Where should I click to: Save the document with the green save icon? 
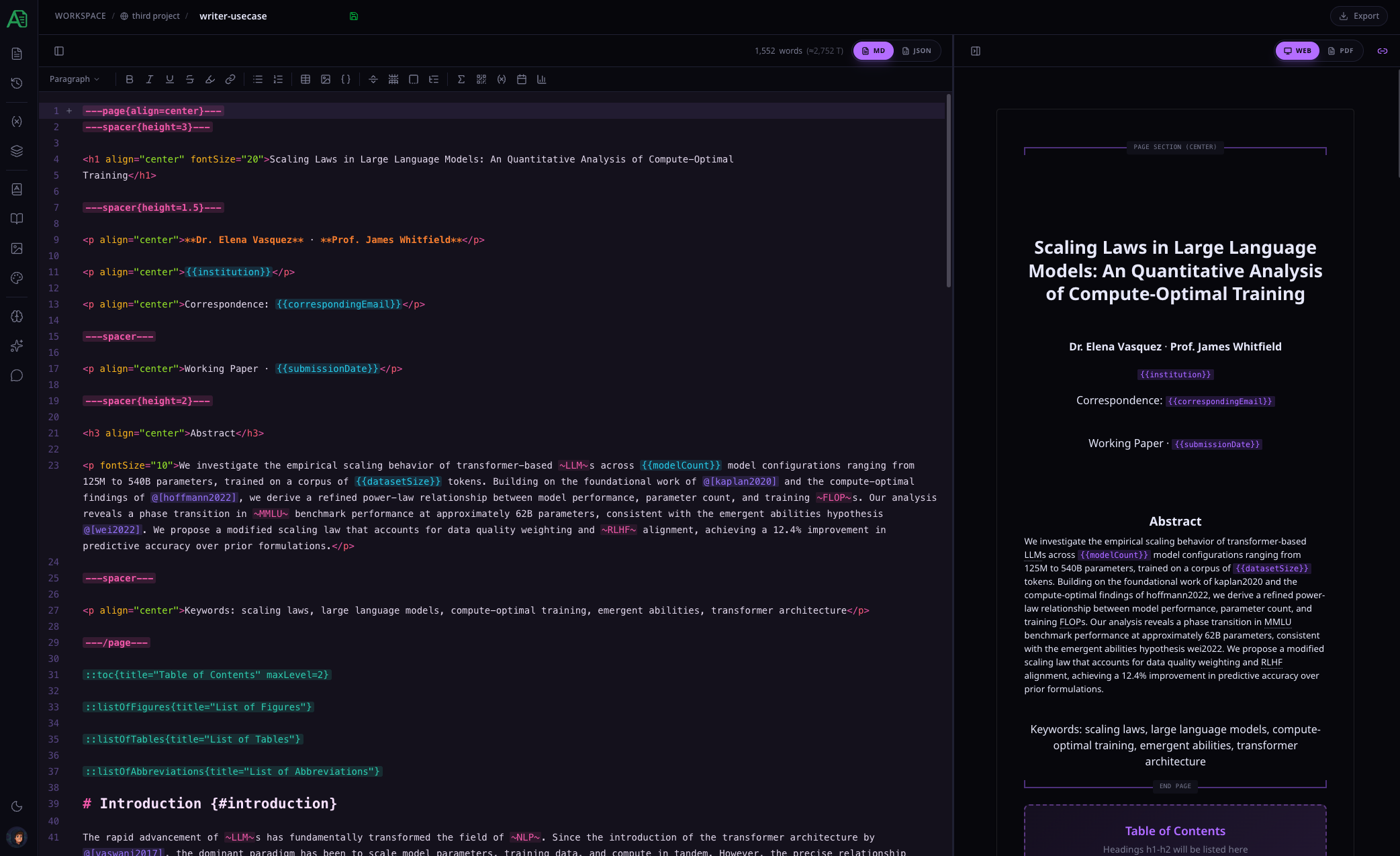[354, 15]
